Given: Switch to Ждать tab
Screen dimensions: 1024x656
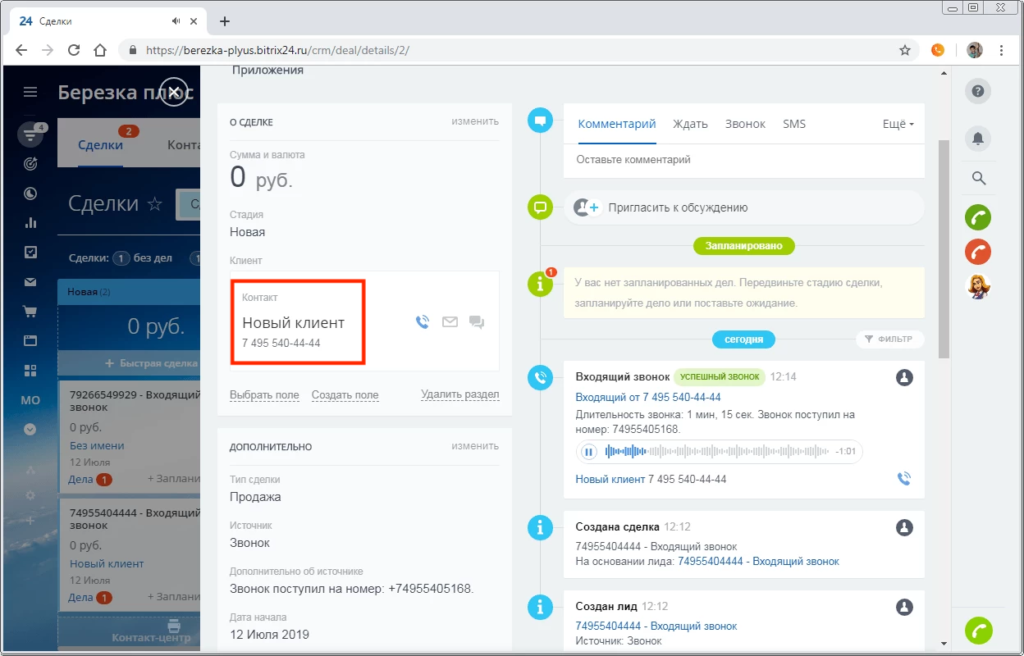Looking at the screenshot, I should tap(690, 123).
